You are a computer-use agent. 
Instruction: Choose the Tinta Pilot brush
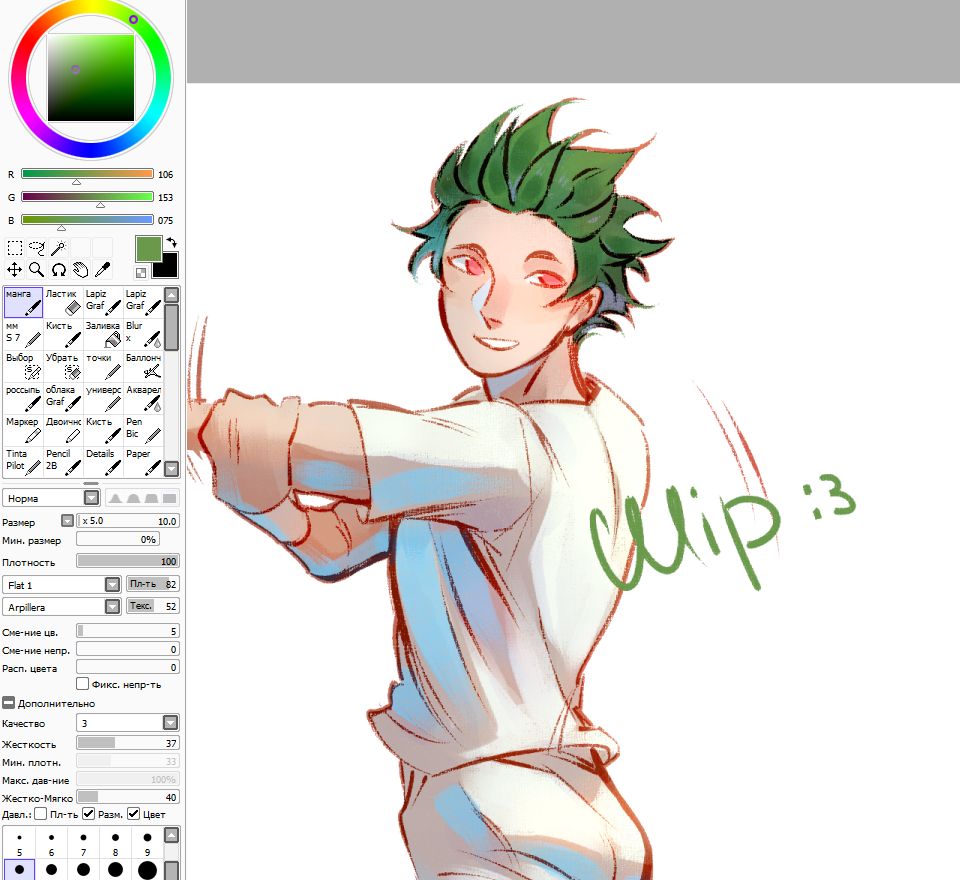coord(23,462)
